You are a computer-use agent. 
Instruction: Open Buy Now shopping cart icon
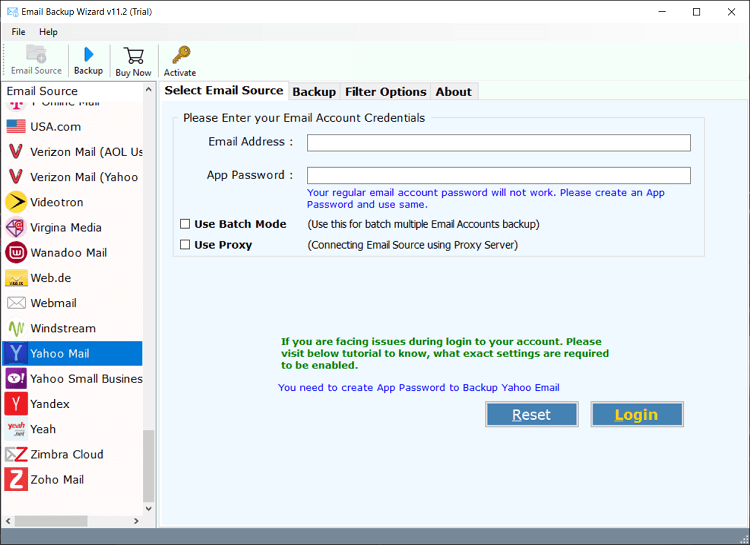[133, 56]
